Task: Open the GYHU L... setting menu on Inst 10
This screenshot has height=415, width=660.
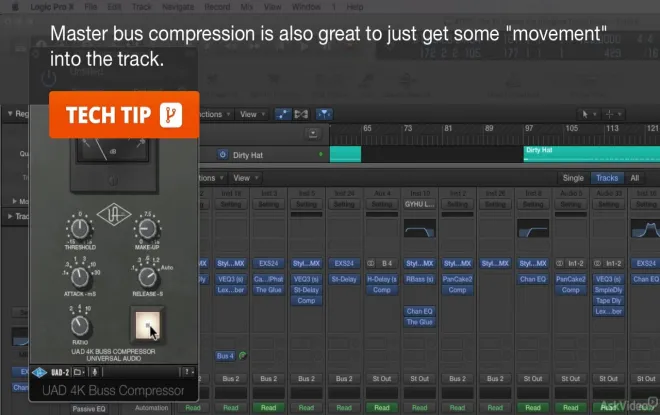Action: point(420,204)
